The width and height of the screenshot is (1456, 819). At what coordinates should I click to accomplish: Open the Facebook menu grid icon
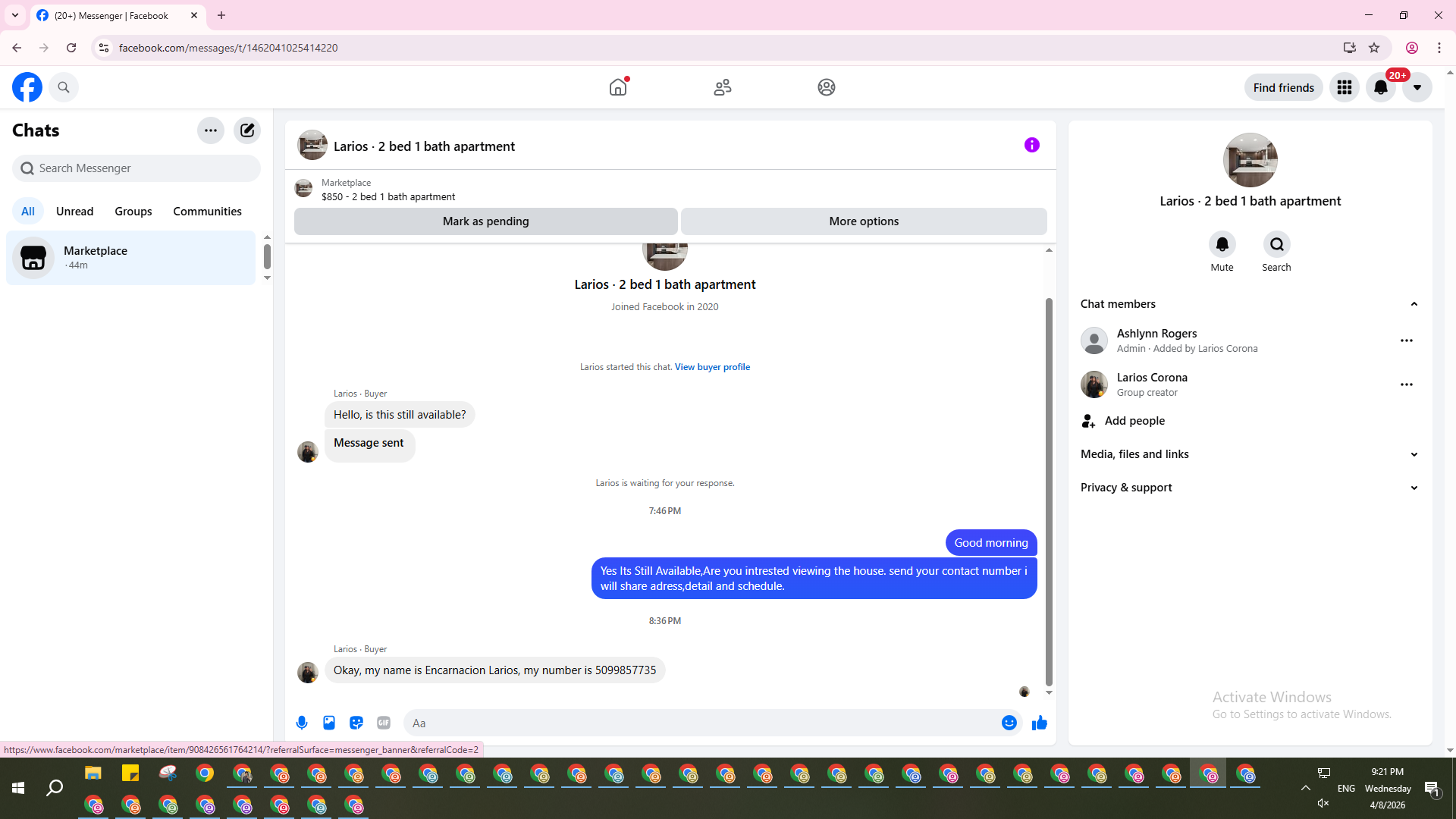coord(1345,88)
